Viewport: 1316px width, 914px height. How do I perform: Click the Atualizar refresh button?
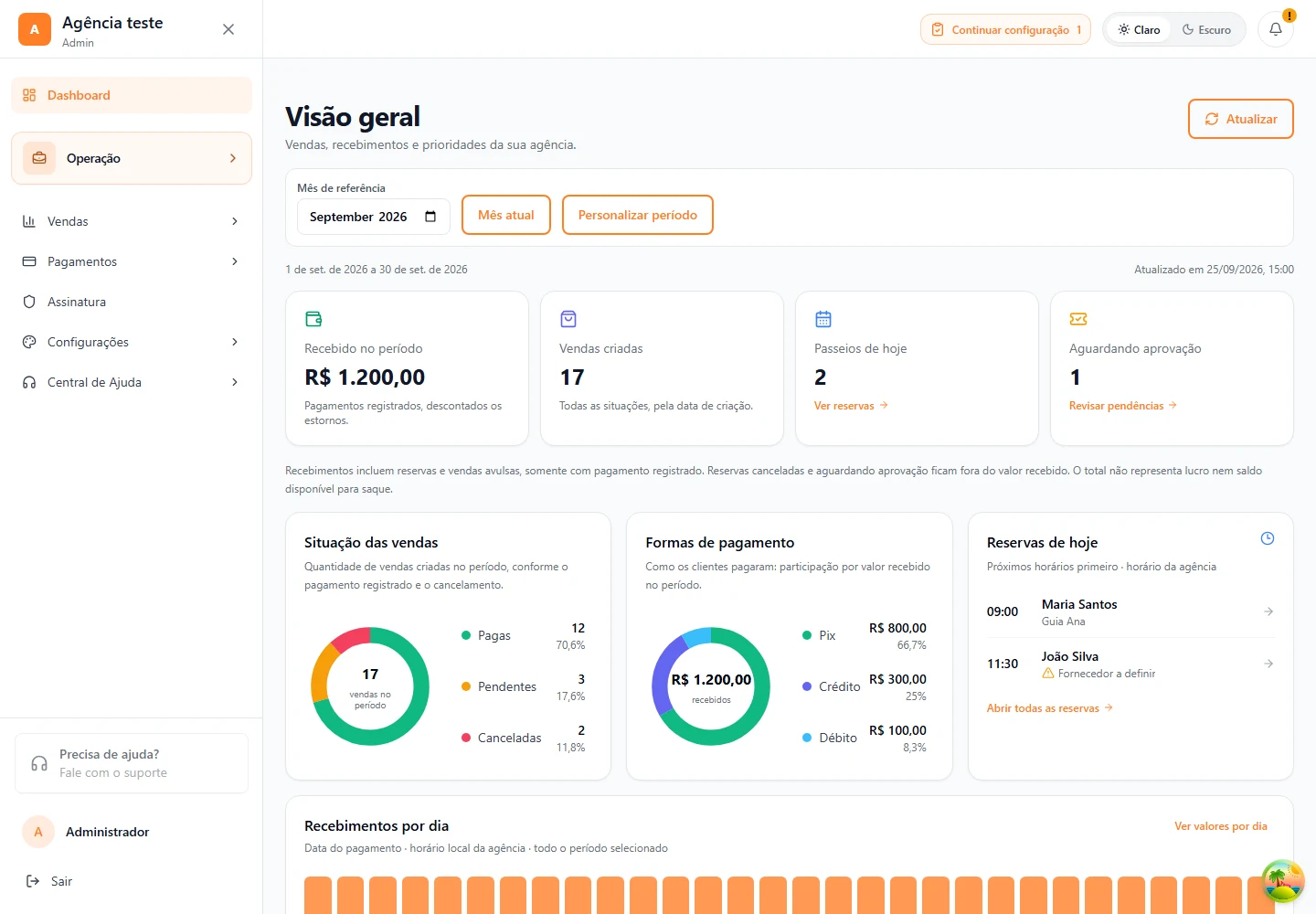1241,119
